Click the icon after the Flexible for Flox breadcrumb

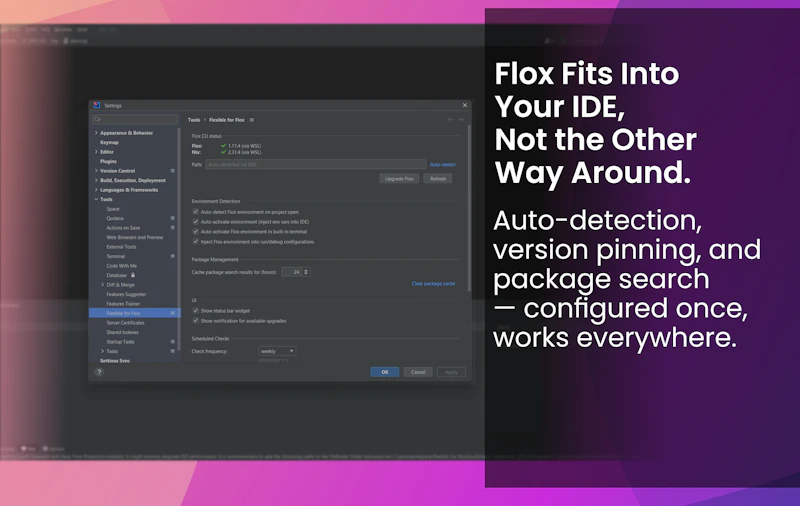[252, 120]
